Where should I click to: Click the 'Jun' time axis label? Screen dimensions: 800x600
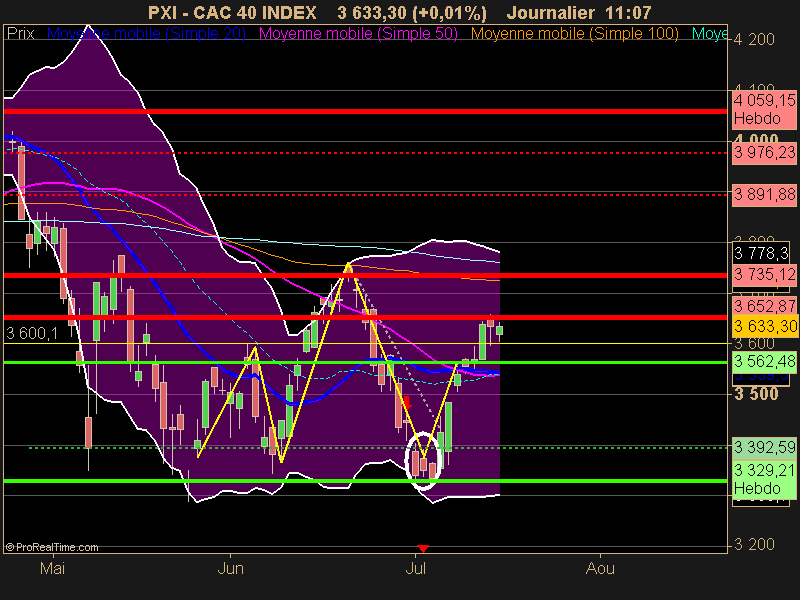pyautogui.click(x=231, y=568)
